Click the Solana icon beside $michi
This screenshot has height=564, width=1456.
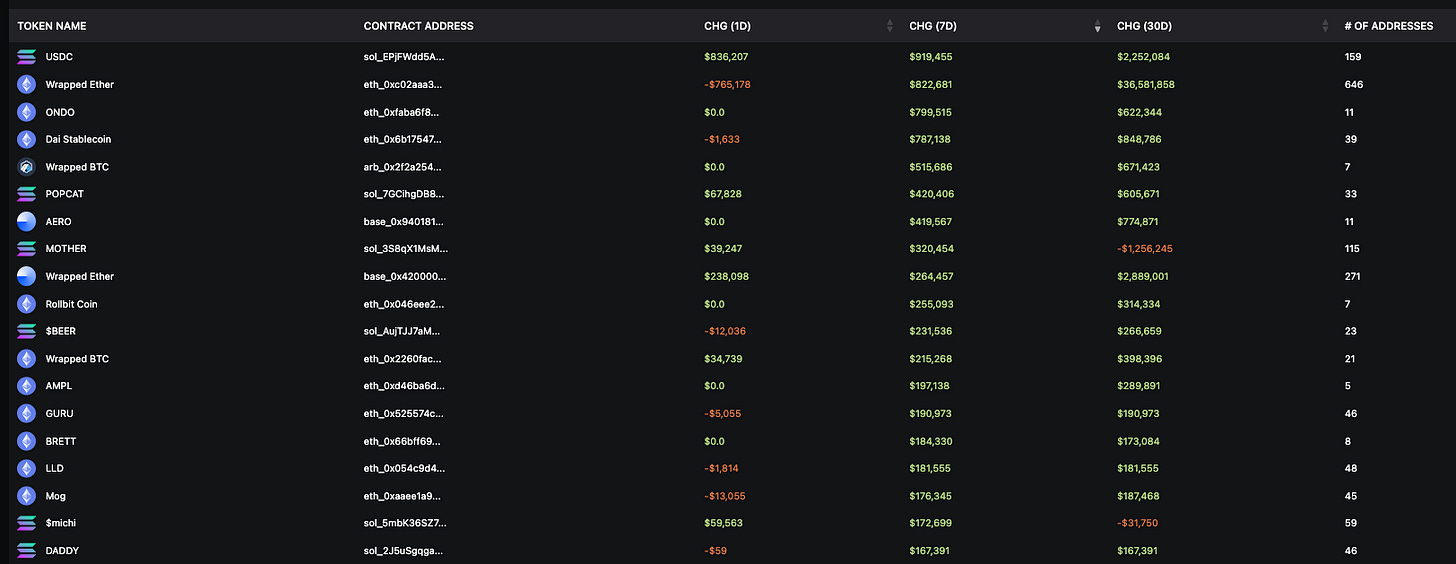pos(26,523)
